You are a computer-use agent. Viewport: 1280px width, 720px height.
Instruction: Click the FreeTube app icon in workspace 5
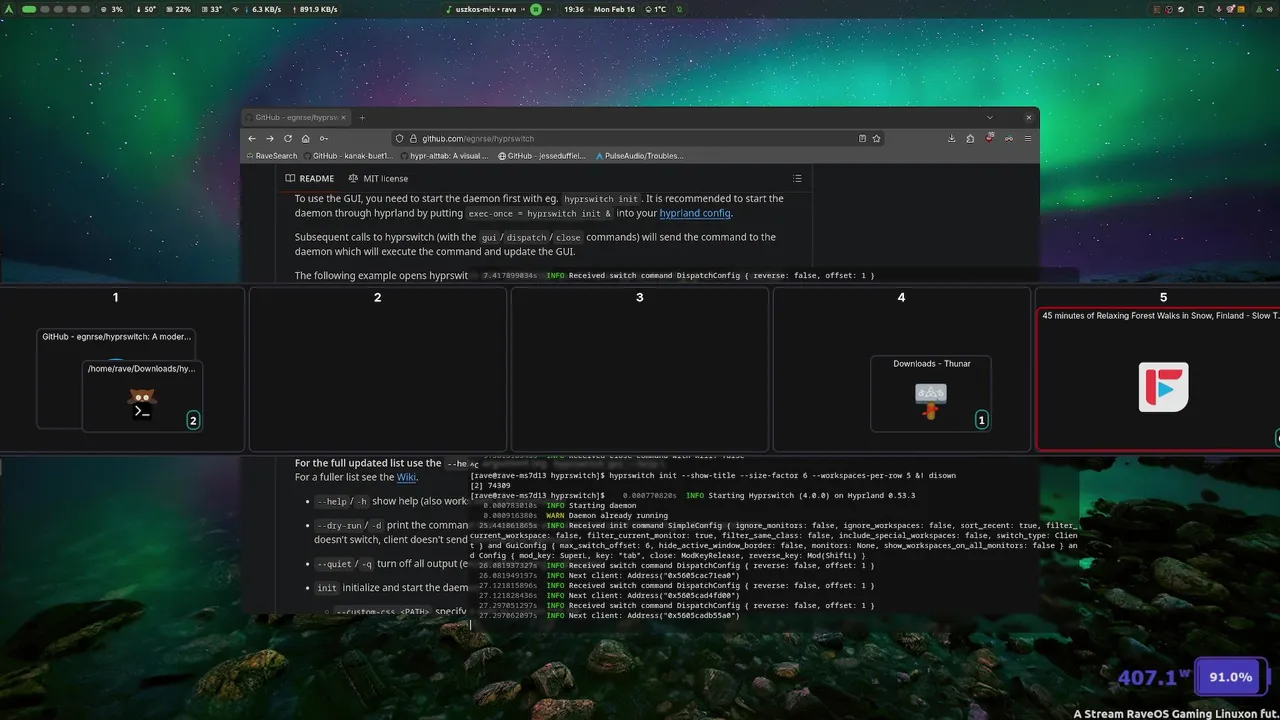point(1164,387)
